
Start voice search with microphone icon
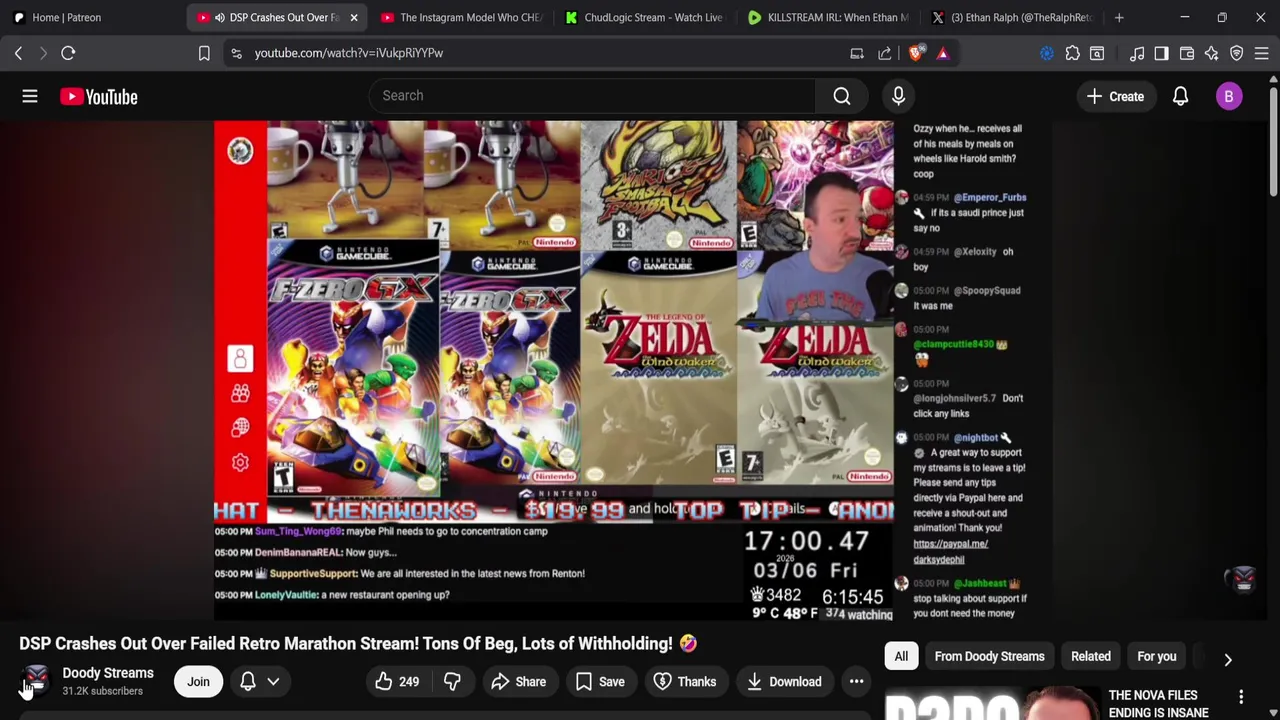point(898,96)
